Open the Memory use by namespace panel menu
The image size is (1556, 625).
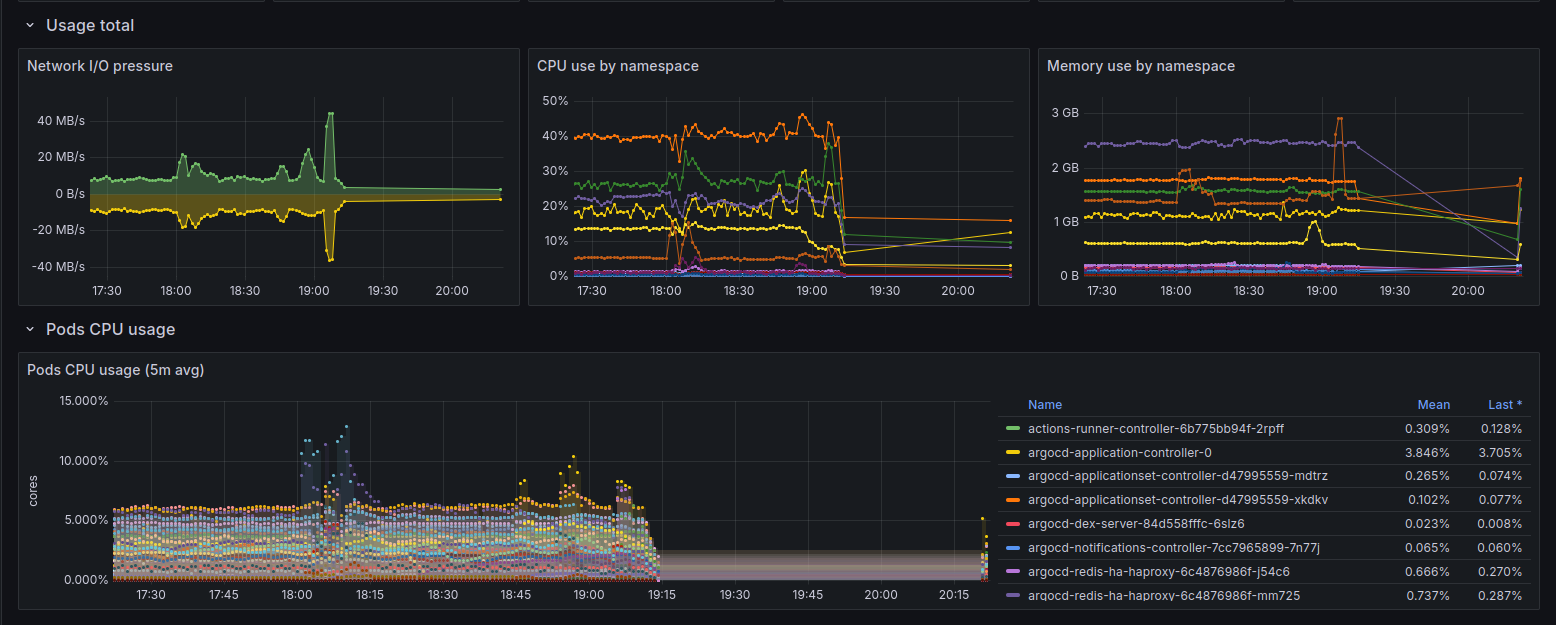(x=1140, y=66)
